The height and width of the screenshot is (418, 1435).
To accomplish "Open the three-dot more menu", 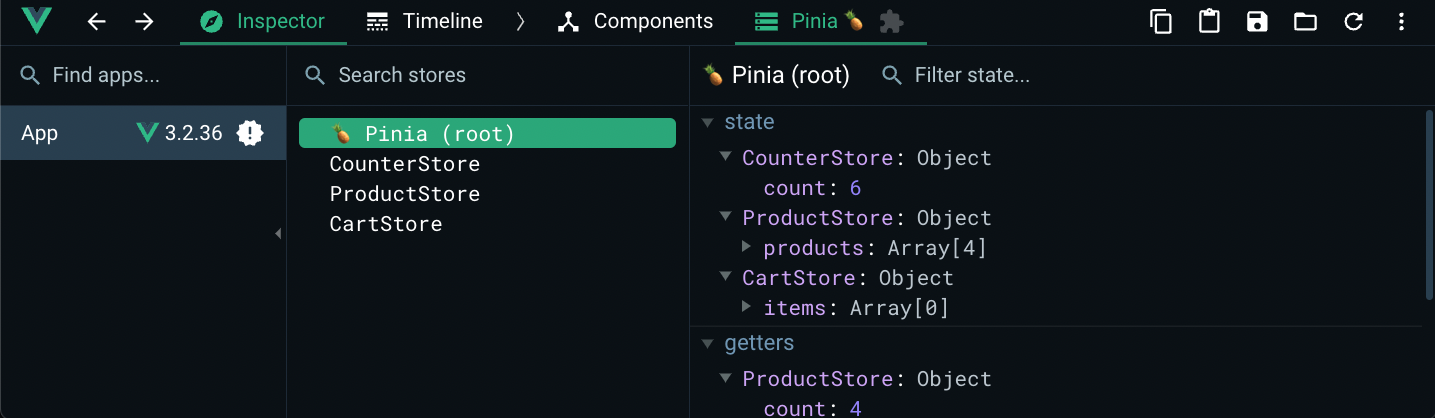I will coord(1401,21).
